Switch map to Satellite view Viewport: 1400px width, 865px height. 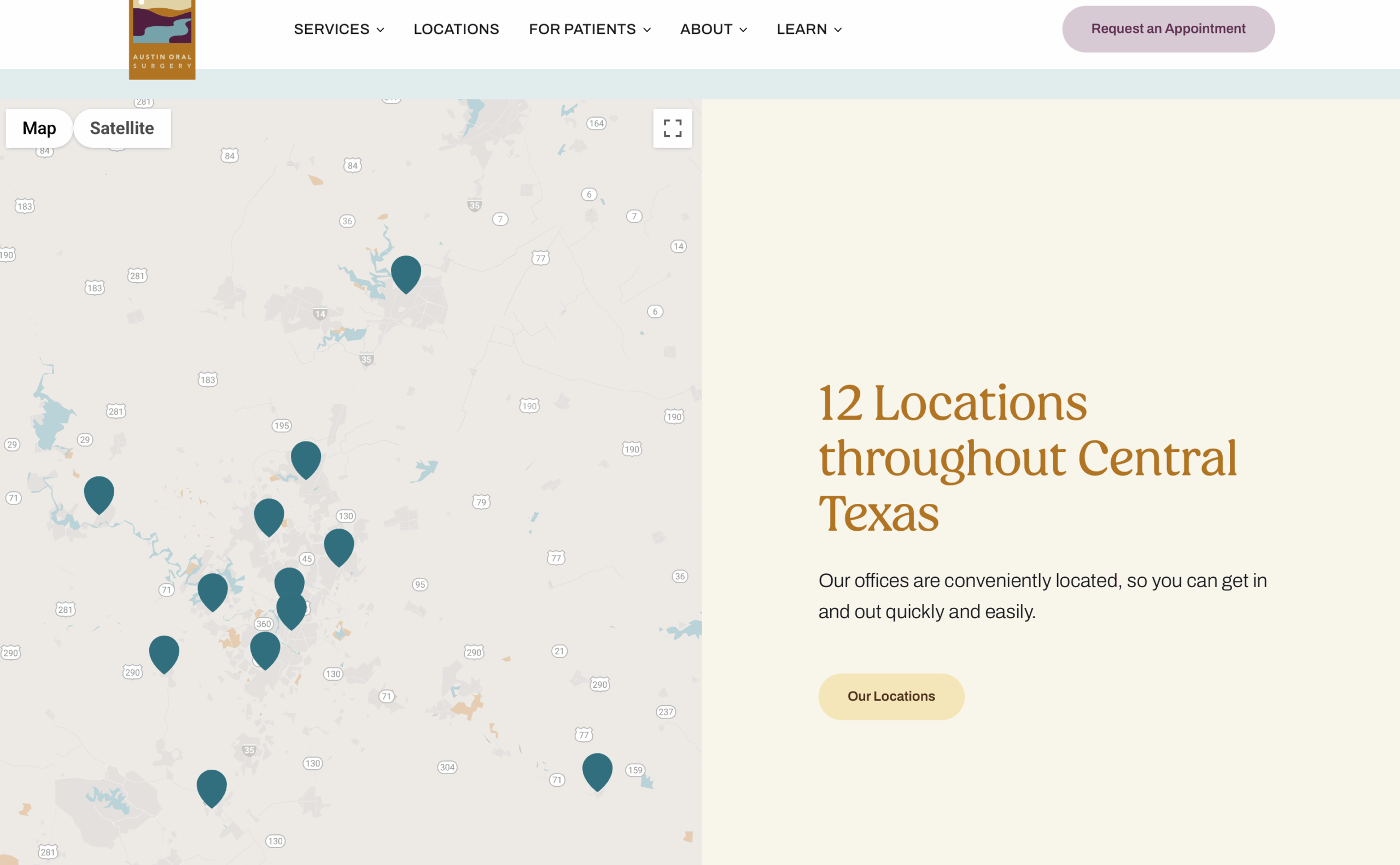pos(122,128)
